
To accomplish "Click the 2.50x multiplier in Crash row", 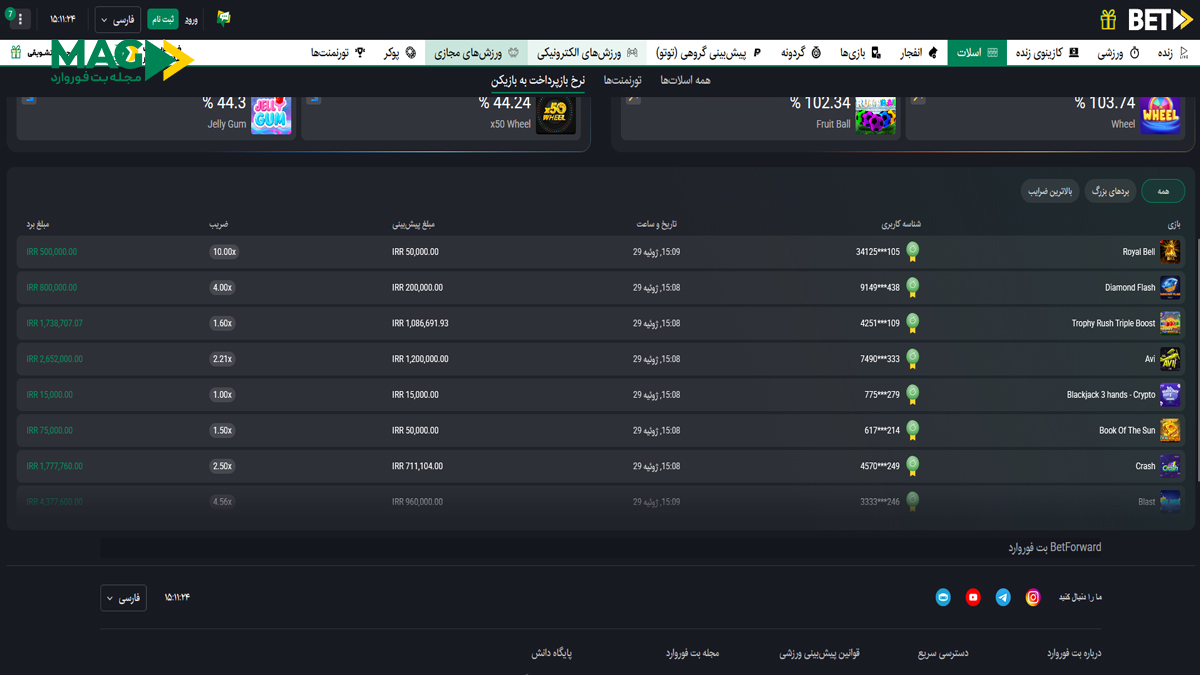I will click(222, 466).
